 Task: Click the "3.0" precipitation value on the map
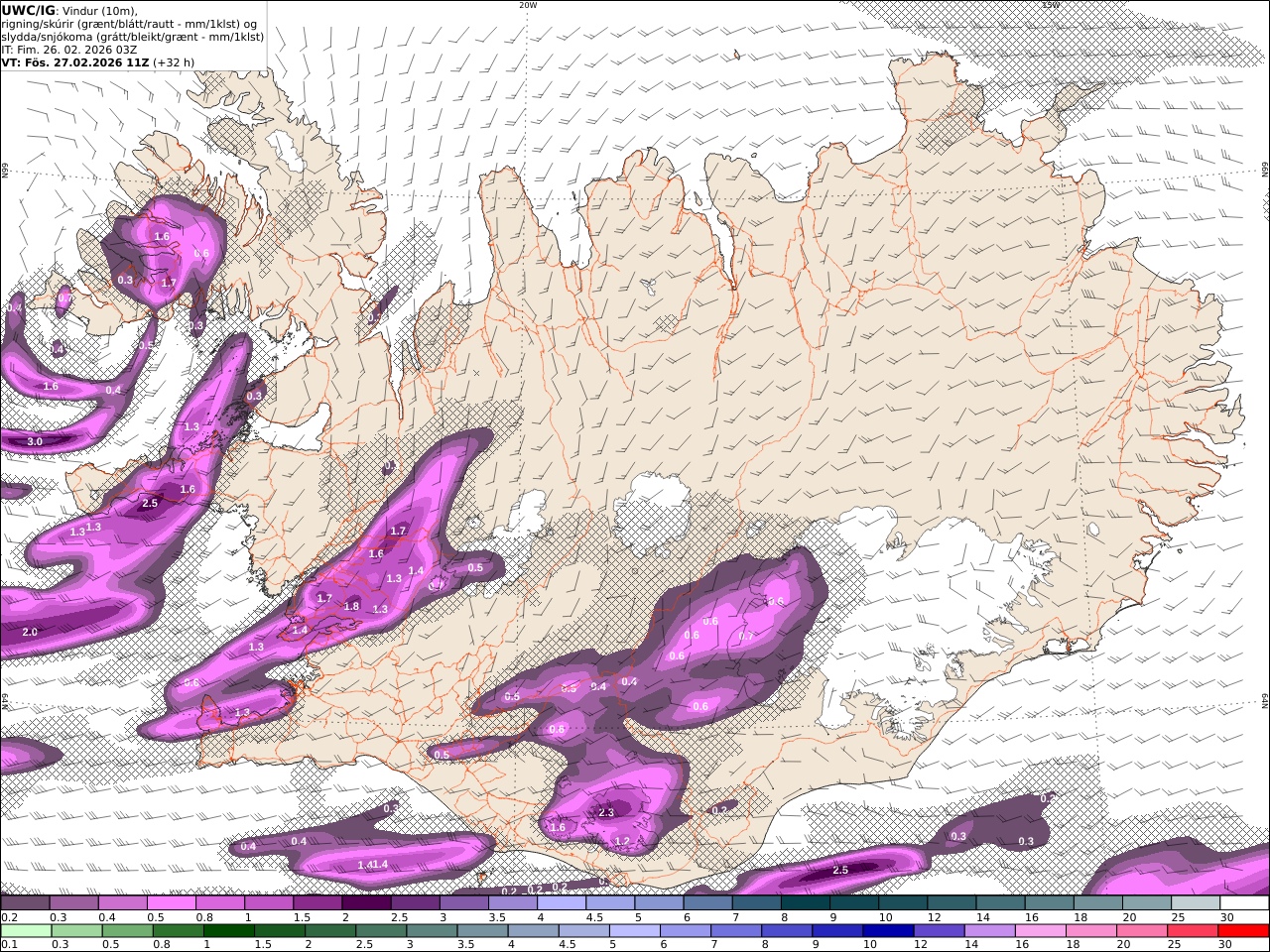point(35,441)
